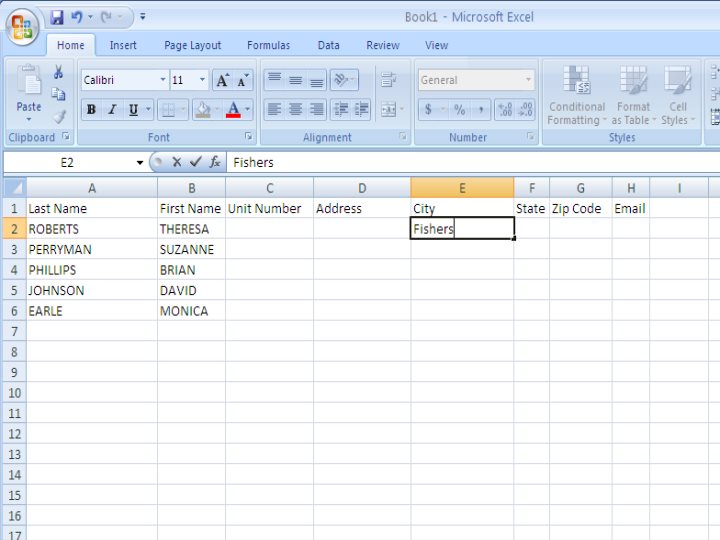The width and height of the screenshot is (720, 540).
Task: Set Bottom Align vertical alignment
Action: pos(316,80)
